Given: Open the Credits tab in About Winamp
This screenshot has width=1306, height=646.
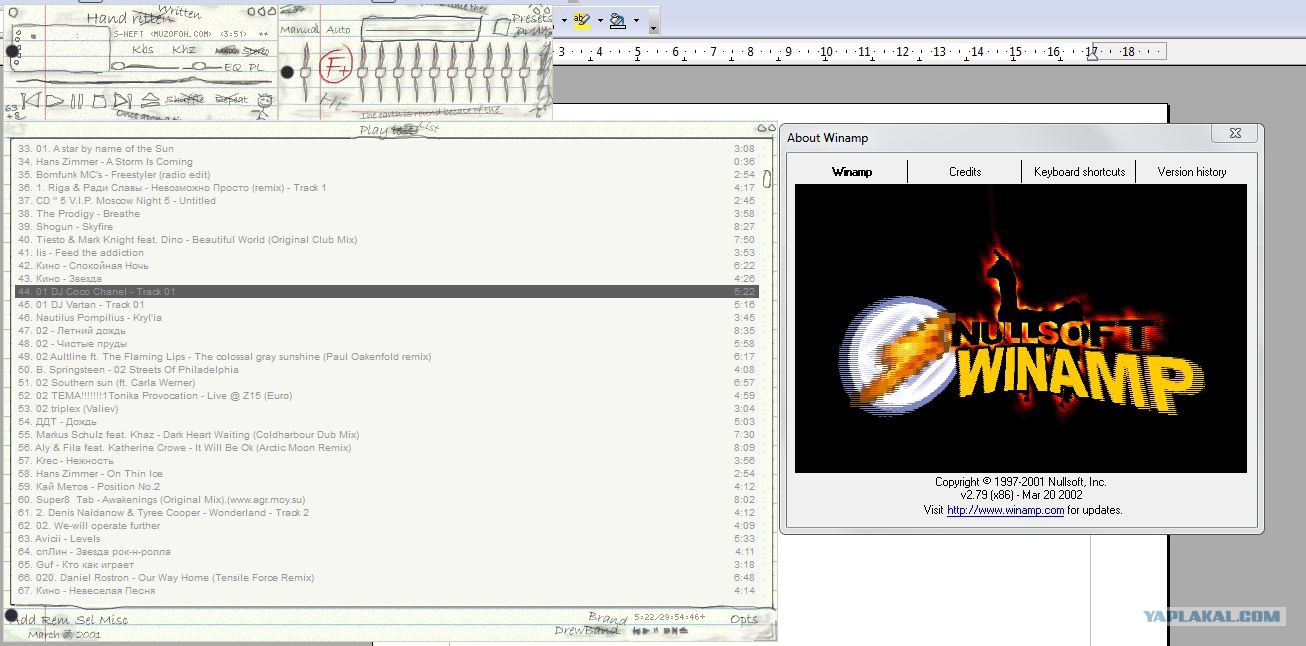Looking at the screenshot, I should pyautogui.click(x=965, y=172).
